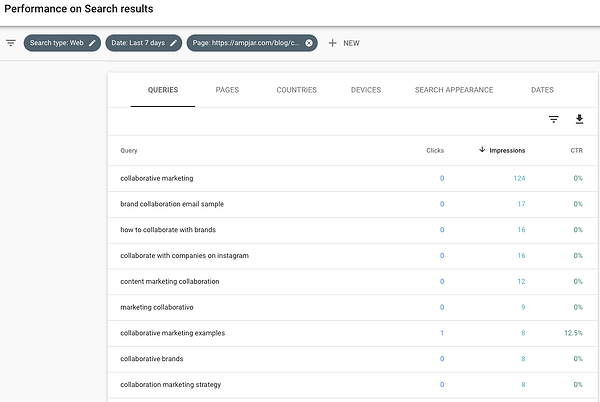The image size is (600, 402).
Task: Edit the Date: Last 7 days filter
Action: point(174,43)
